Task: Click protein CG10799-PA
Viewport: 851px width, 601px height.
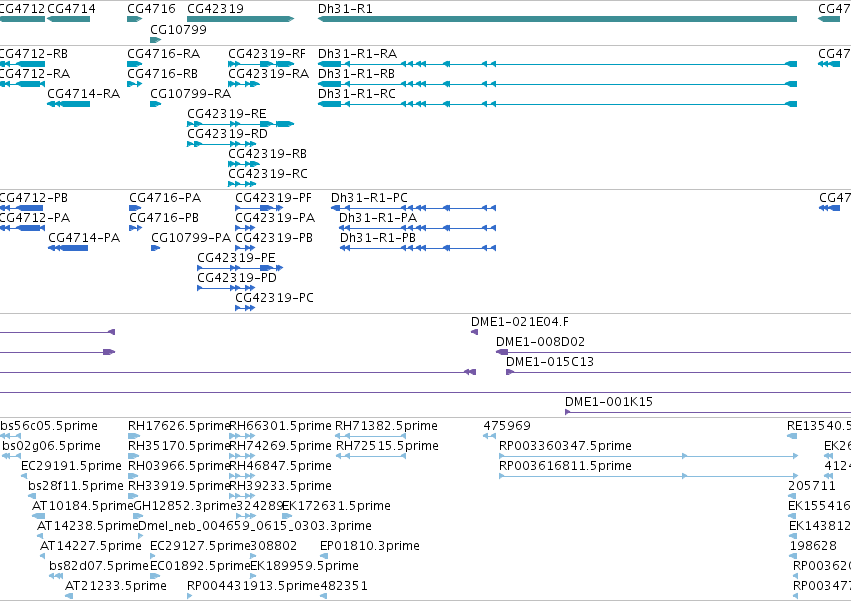Action: [156, 249]
